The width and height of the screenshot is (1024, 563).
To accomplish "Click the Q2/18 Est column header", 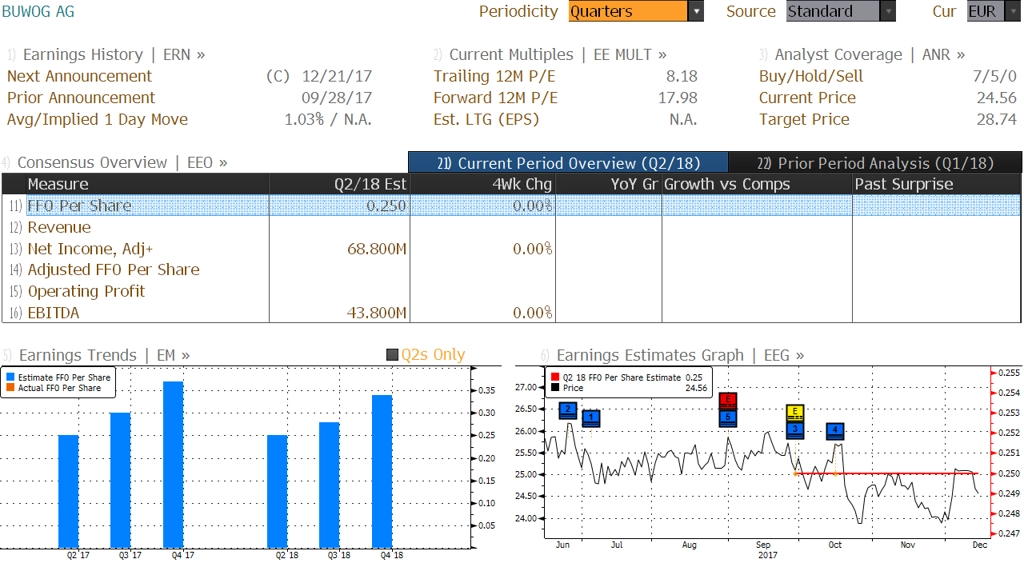I will click(340, 184).
